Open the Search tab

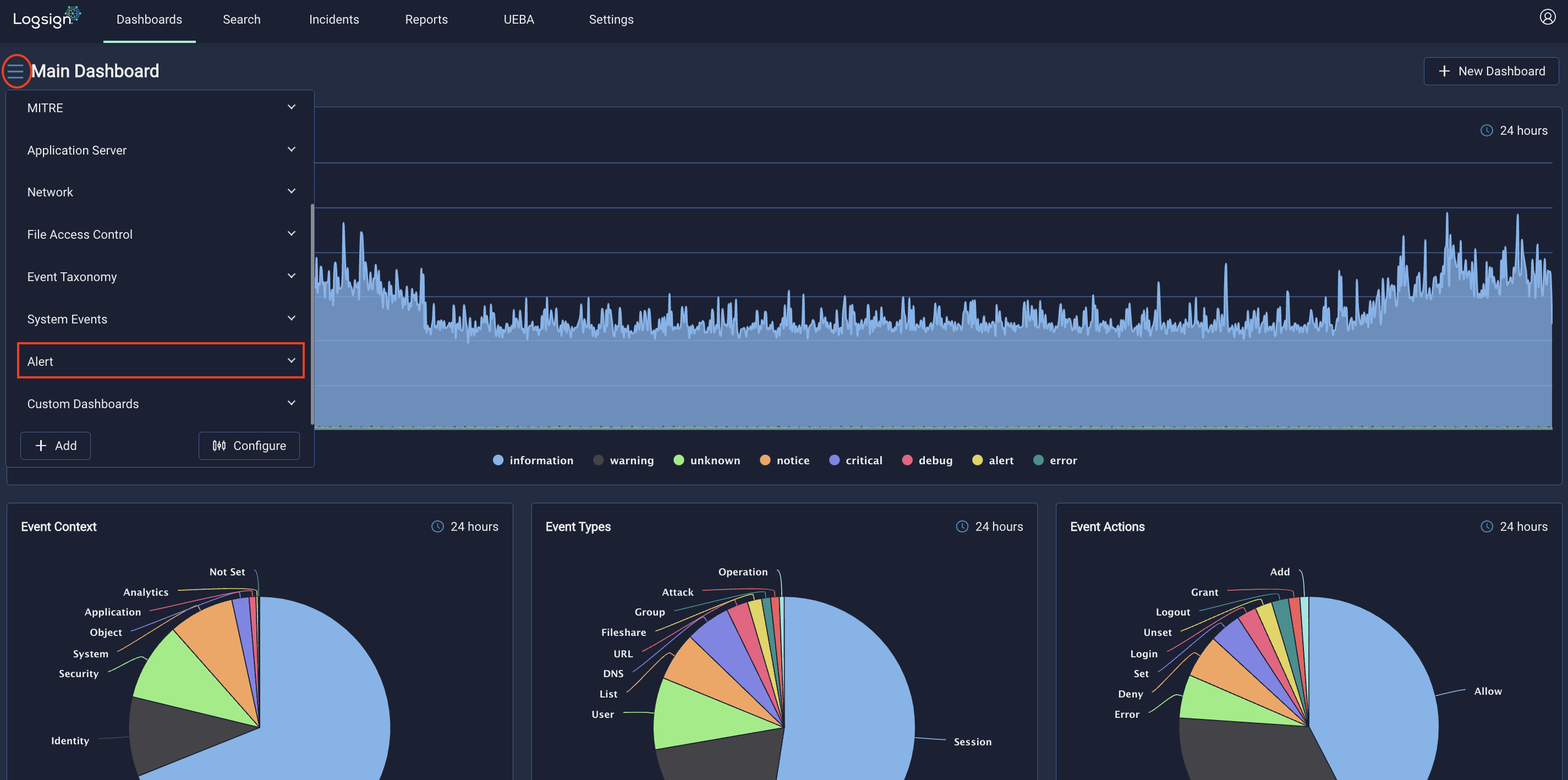click(x=242, y=19)
